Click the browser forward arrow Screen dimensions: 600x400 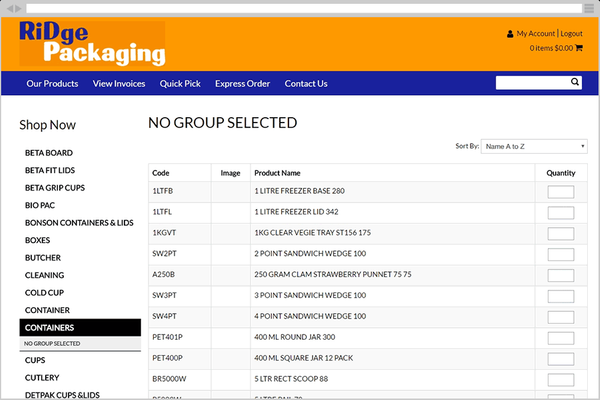(x=18, y=8)
